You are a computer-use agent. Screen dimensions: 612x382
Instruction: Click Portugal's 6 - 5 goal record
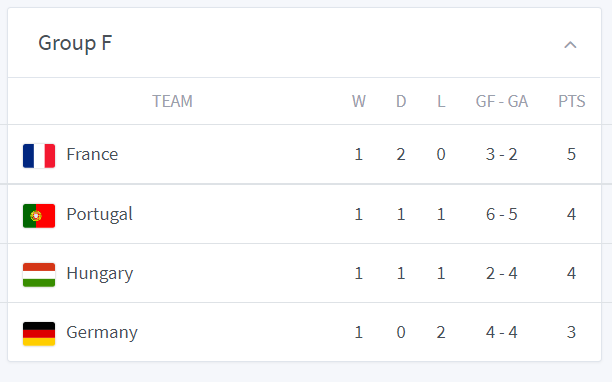(x=502, y=215)
